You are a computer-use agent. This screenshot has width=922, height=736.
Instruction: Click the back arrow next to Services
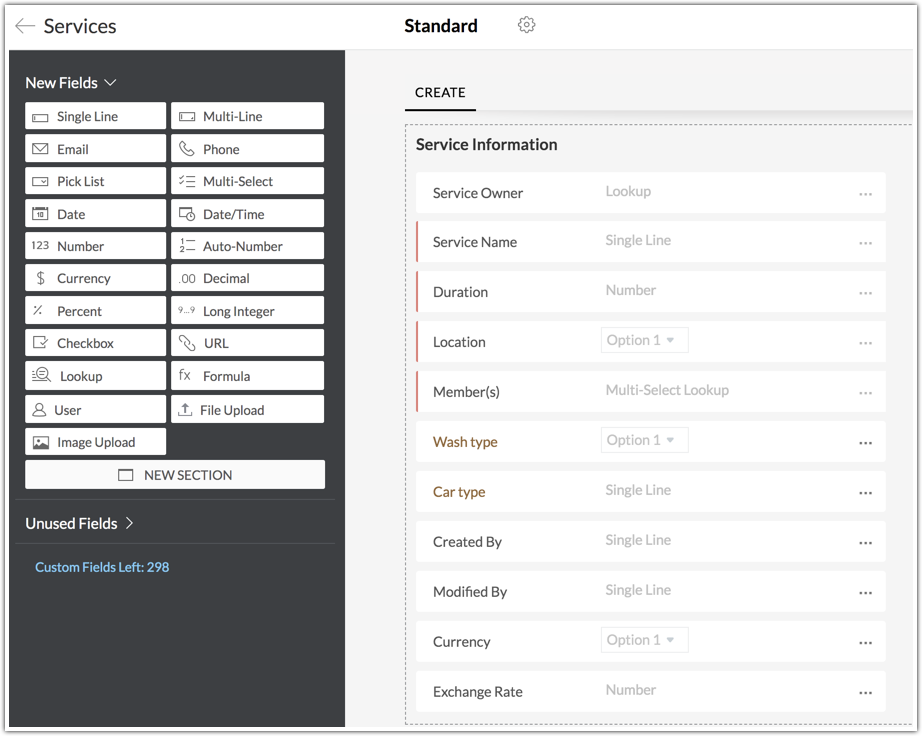(x=25, y=26)
